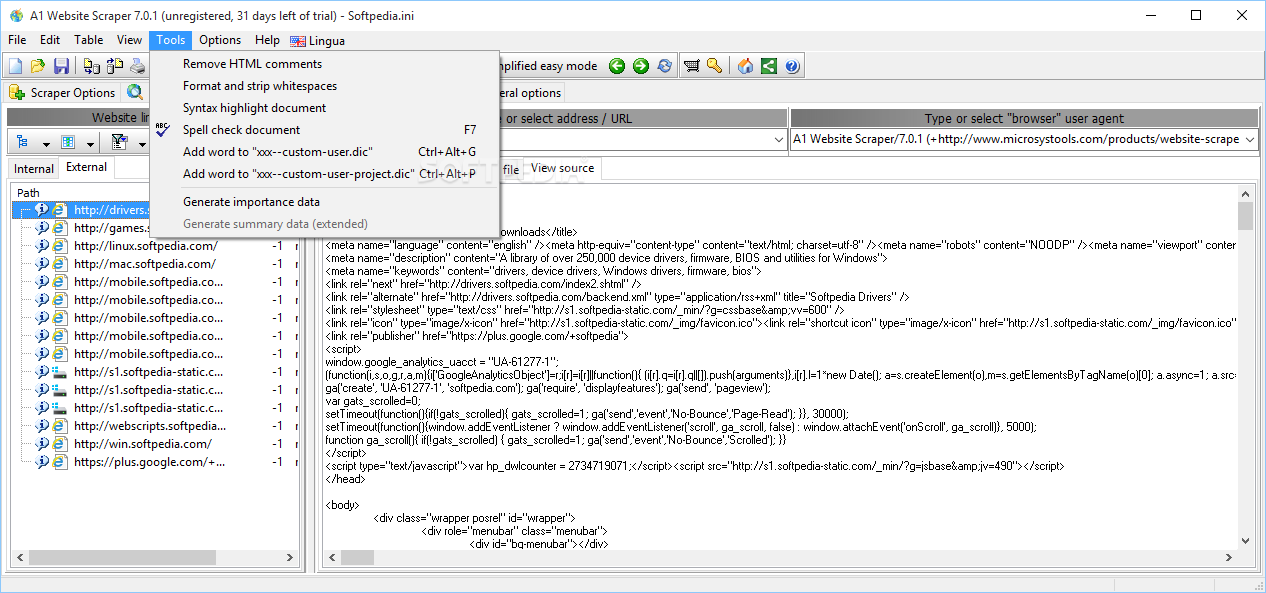Select the http://linux.softpedia.com/ row
The height and width of the screenshot is (593, 1266).
click(x=145, y=246)
